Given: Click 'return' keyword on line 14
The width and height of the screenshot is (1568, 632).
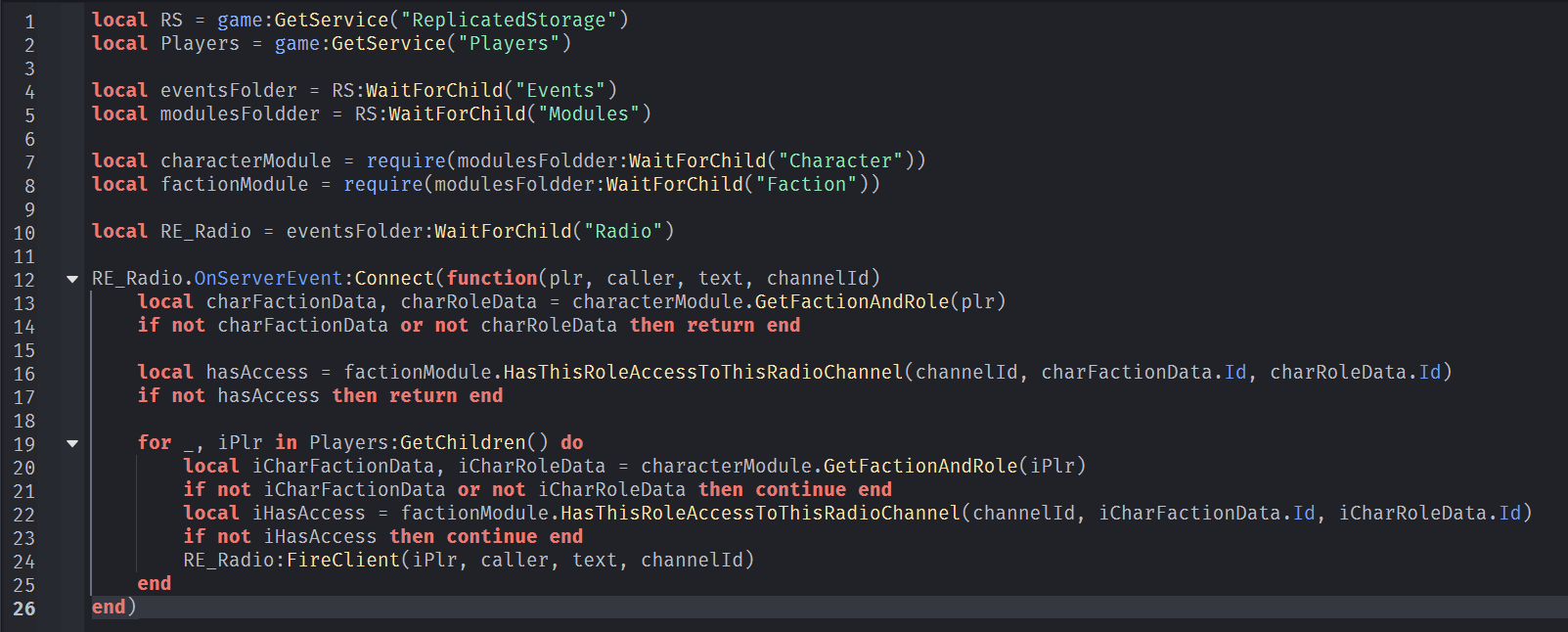Looking at the screenshot, I should pos(721,325).
